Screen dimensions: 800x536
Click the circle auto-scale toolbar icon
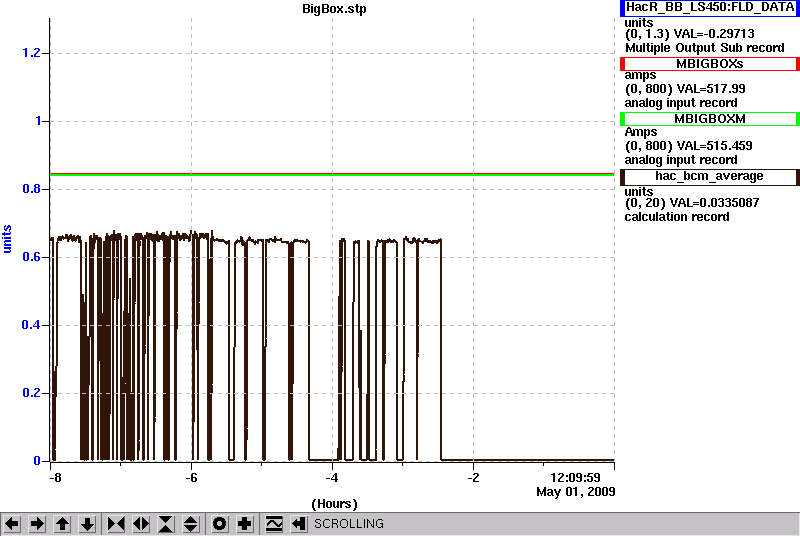(x=219, y=524)
